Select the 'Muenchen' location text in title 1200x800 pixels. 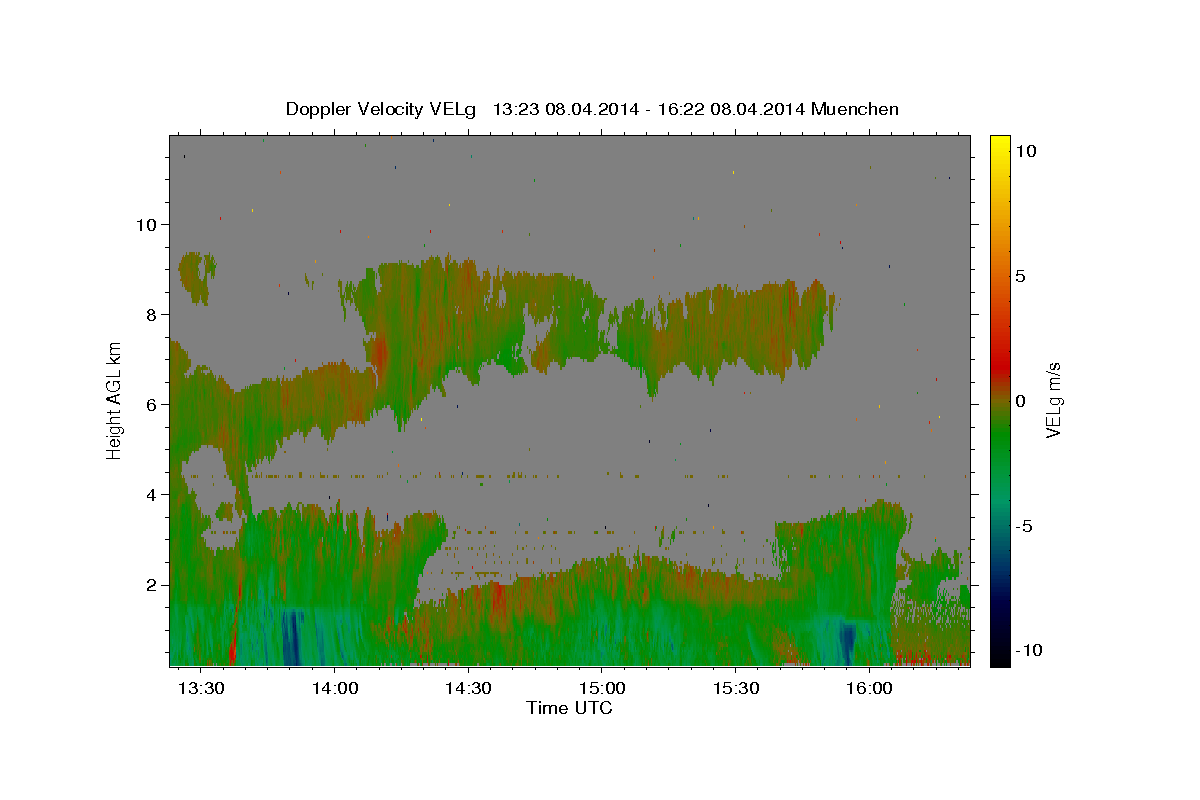point(856,109)
